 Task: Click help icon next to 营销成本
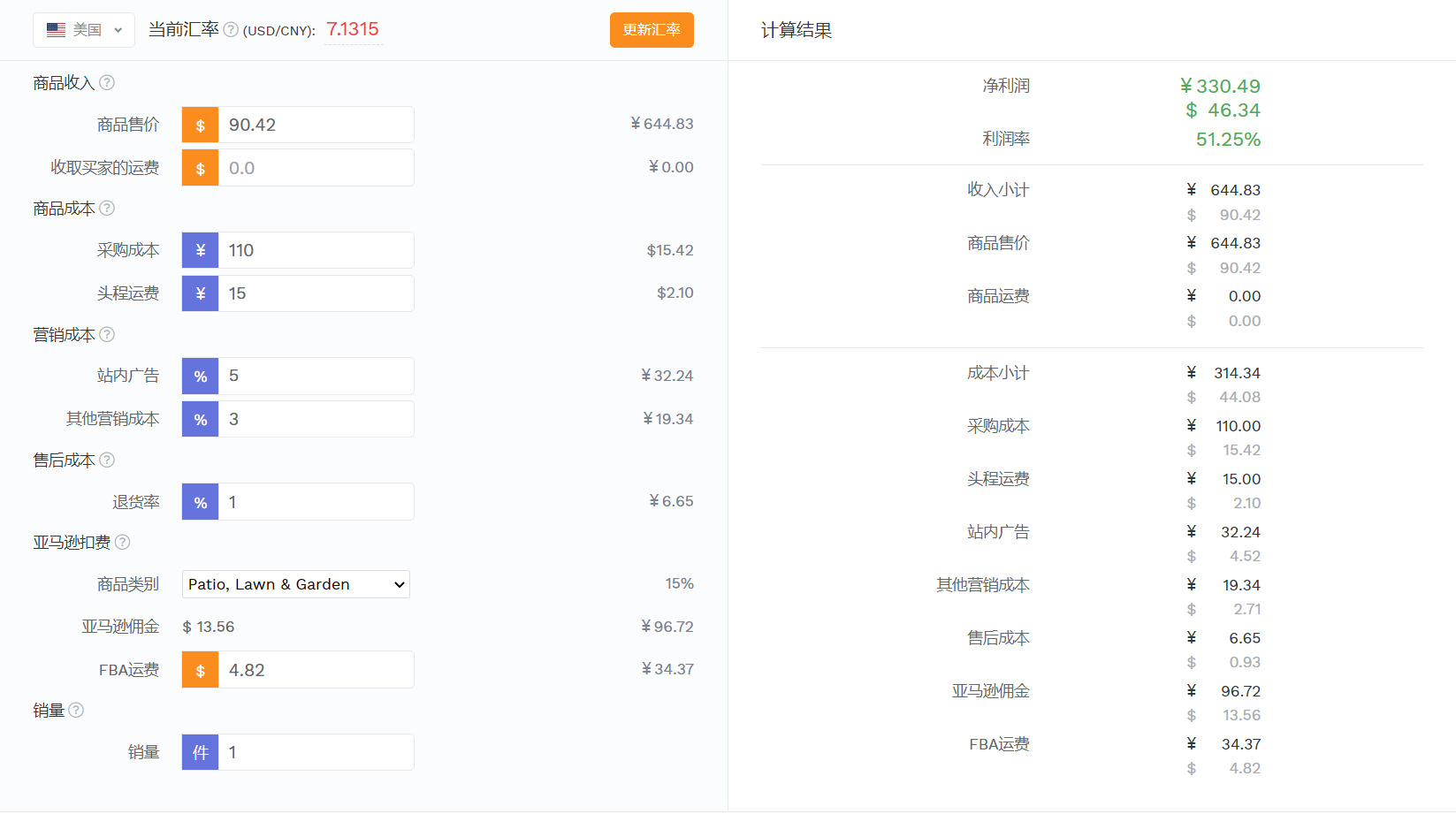(107, 335)
